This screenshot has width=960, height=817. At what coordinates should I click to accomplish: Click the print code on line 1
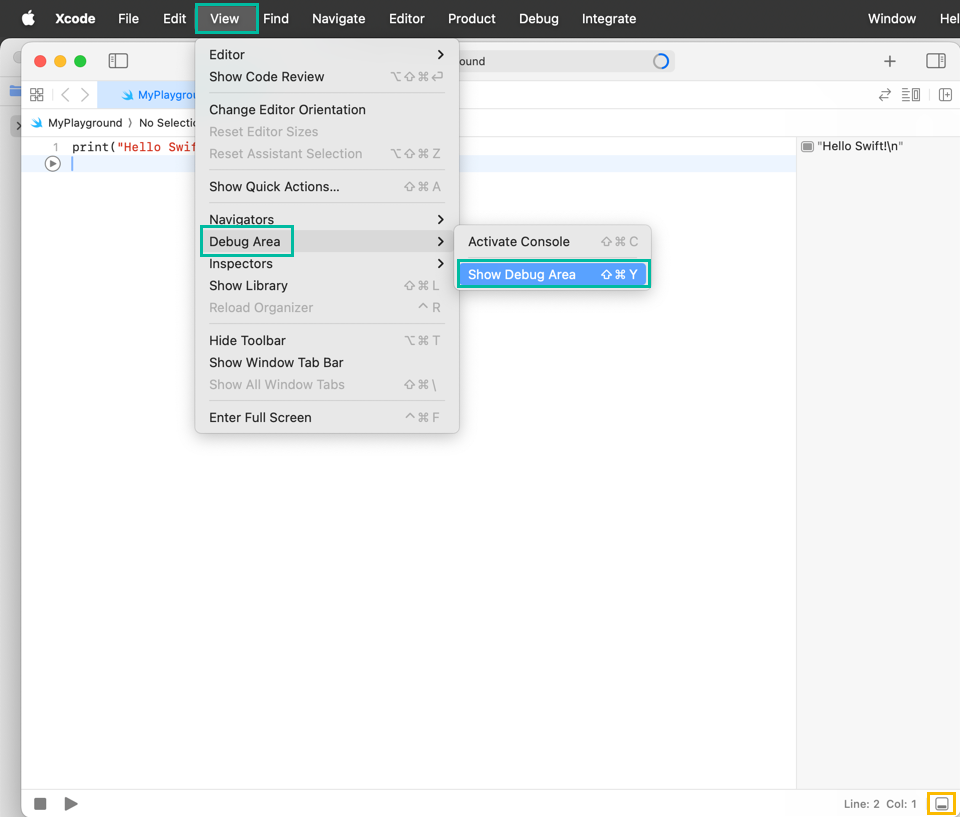(133, 147)
